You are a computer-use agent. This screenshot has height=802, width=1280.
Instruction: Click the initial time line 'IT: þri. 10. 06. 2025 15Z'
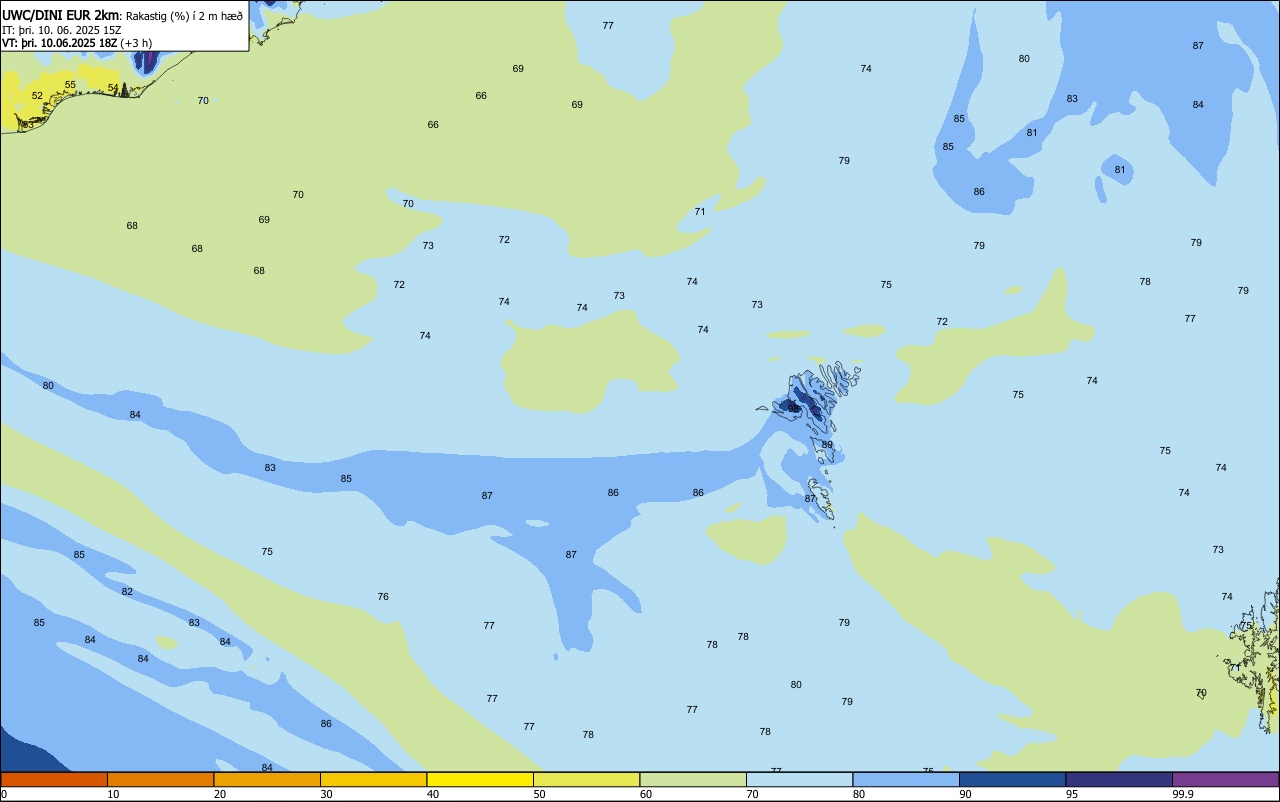click(62, 29)
